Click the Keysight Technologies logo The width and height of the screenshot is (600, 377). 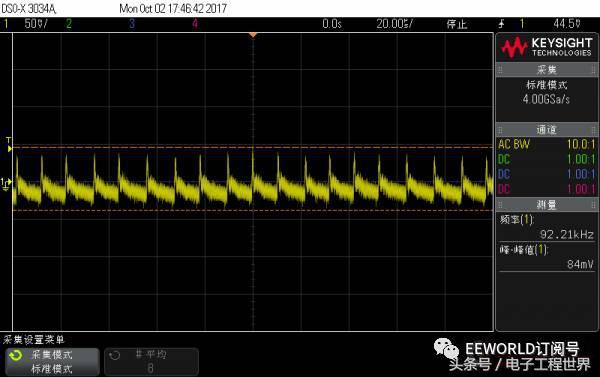click(547, 47)
